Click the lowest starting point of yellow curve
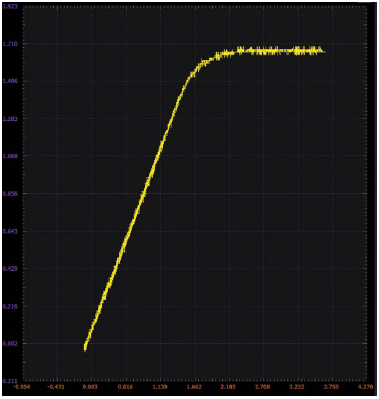 click(x=85, y=348)
